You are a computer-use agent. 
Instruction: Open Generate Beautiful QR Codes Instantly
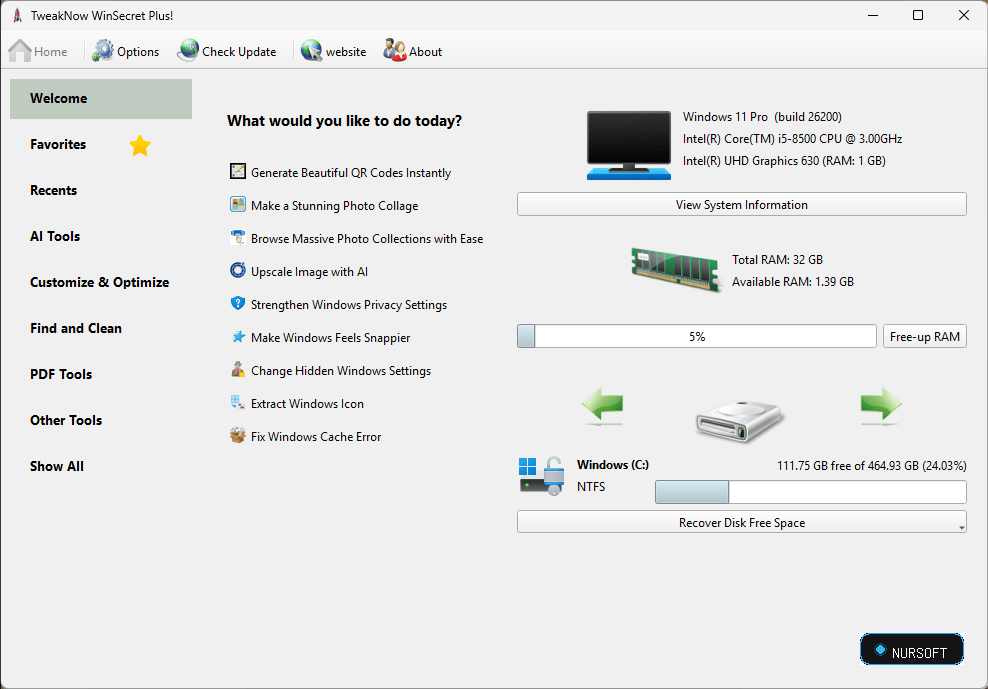pos(351,173)
